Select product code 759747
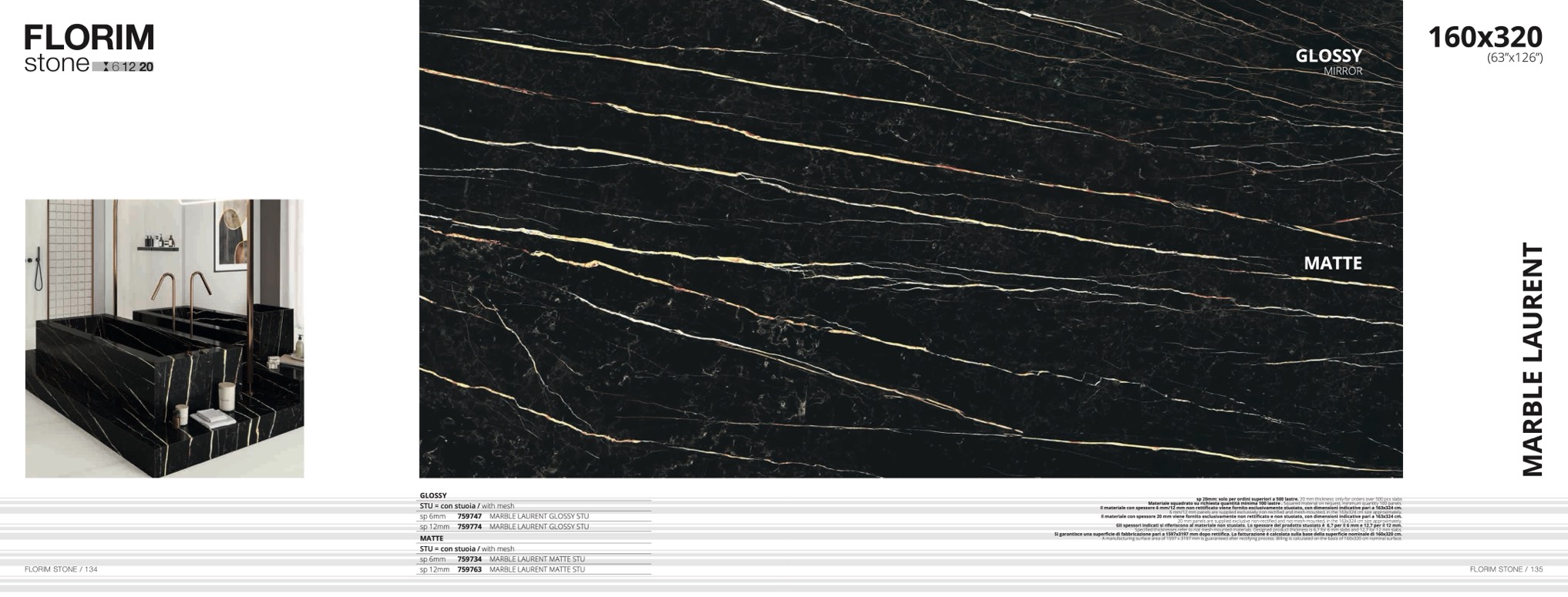The image size is (1568, 597). [x=469, y=516]
